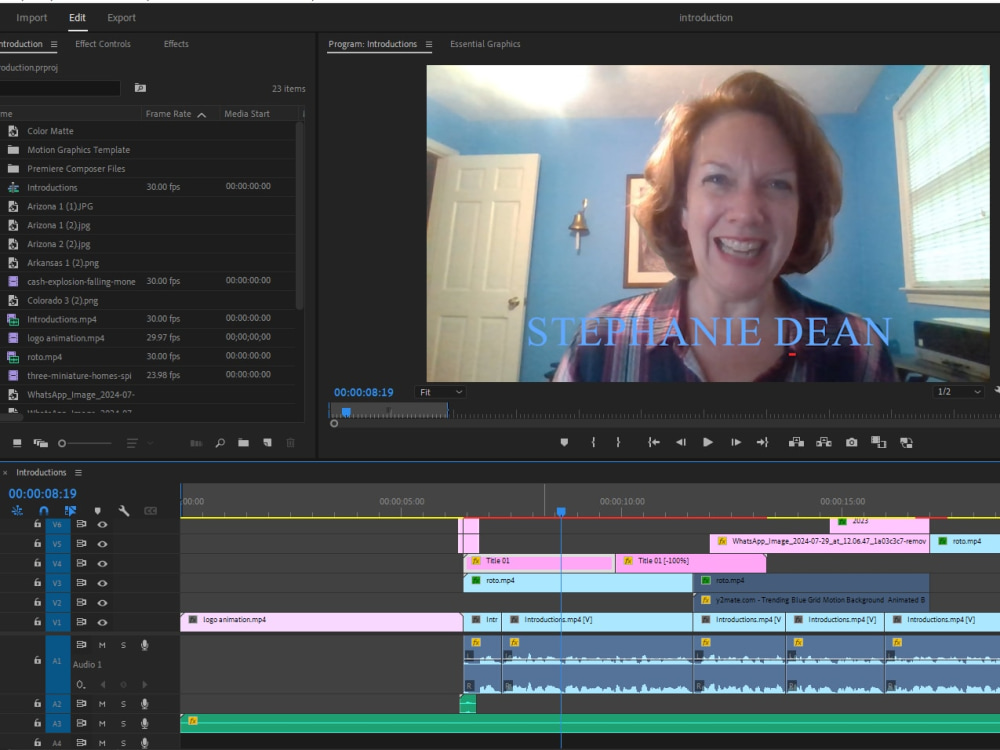Switch to the Import tab
The image size is (1000, 750).
[31, 17]
